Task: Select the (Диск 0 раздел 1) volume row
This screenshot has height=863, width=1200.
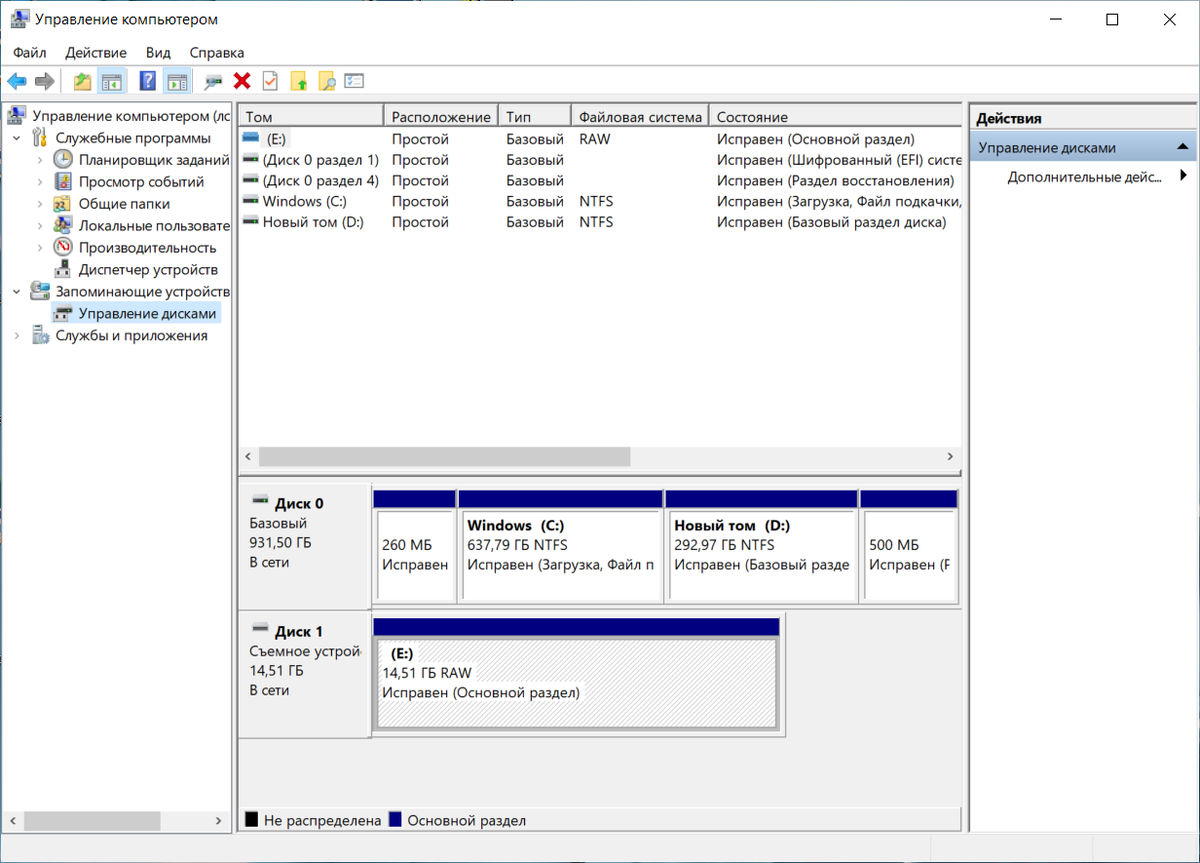Action: click(601, 160)
